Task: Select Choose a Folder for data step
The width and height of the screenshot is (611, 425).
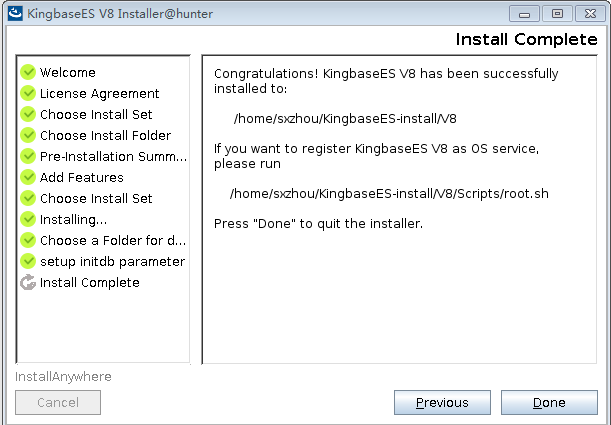Action: point(112,240)
